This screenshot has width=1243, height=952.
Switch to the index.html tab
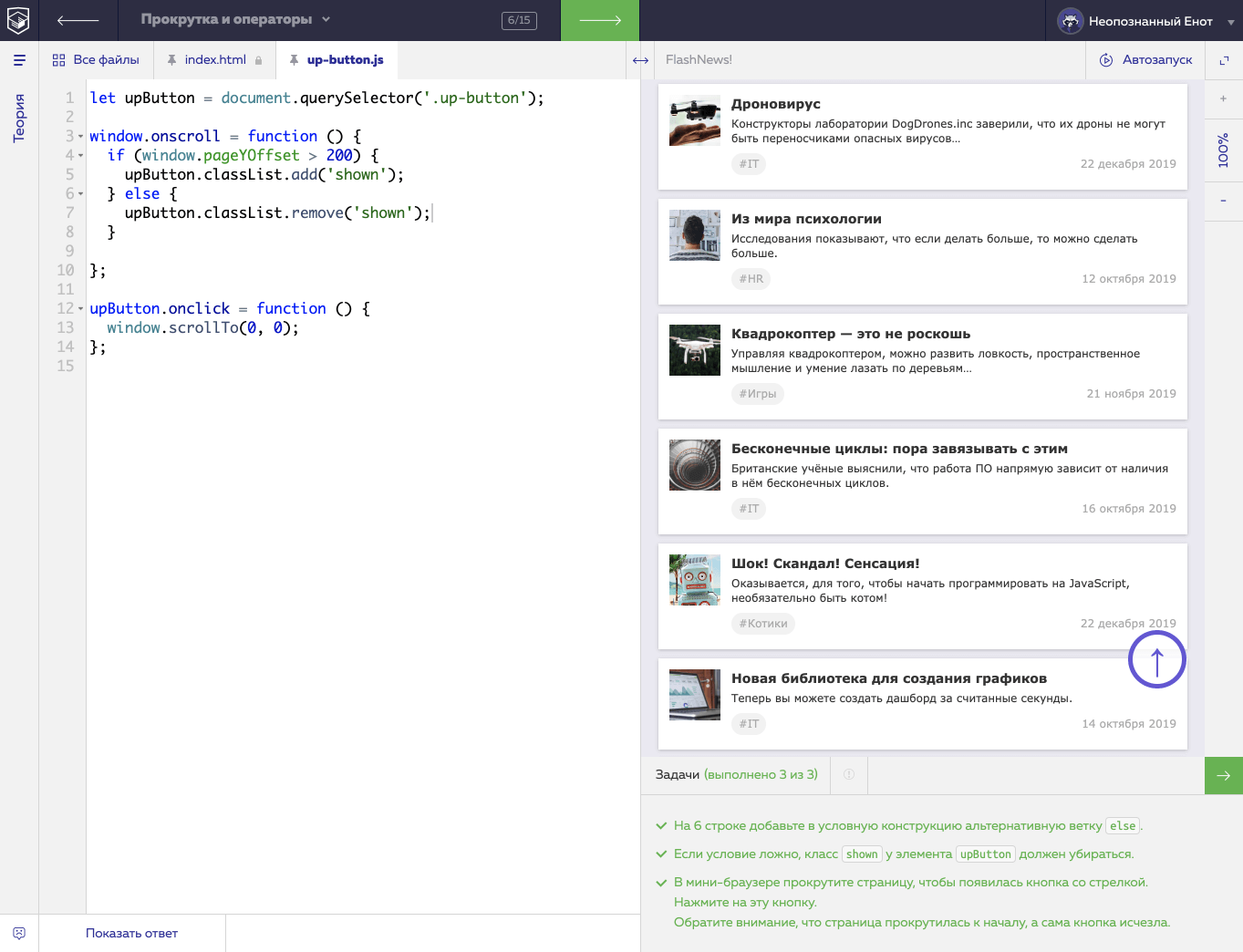[x=214, y=60]
